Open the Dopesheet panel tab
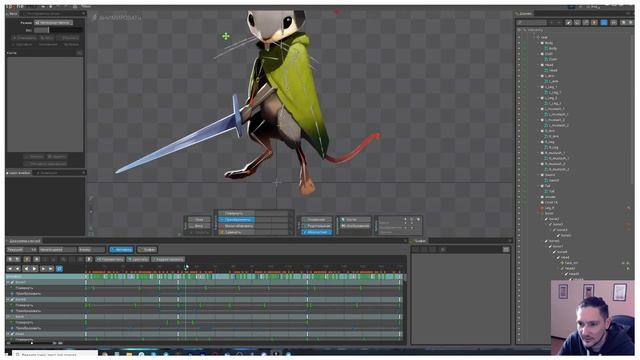 tap(24, 241)
